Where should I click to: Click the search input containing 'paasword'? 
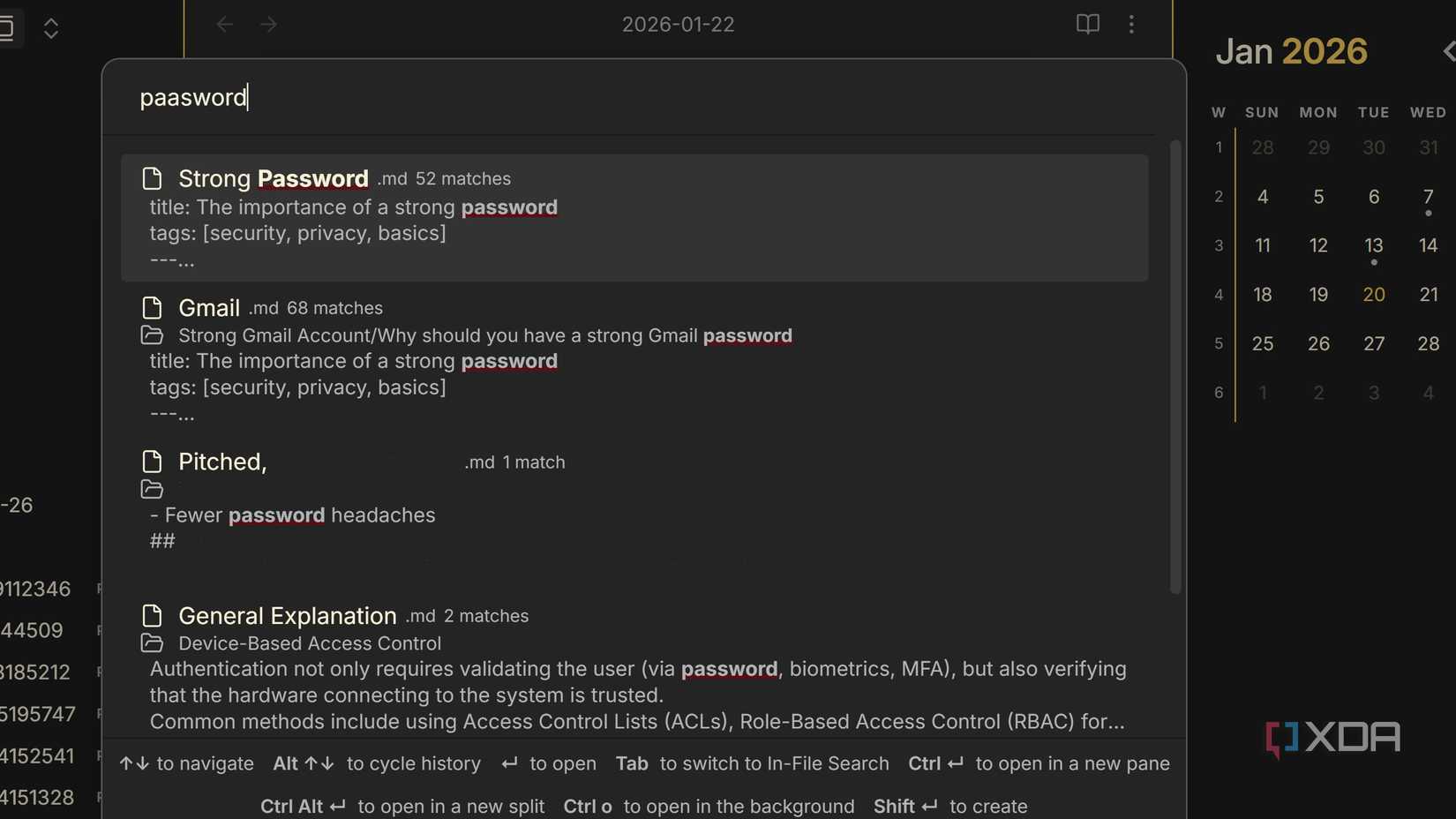coord(618,97)
